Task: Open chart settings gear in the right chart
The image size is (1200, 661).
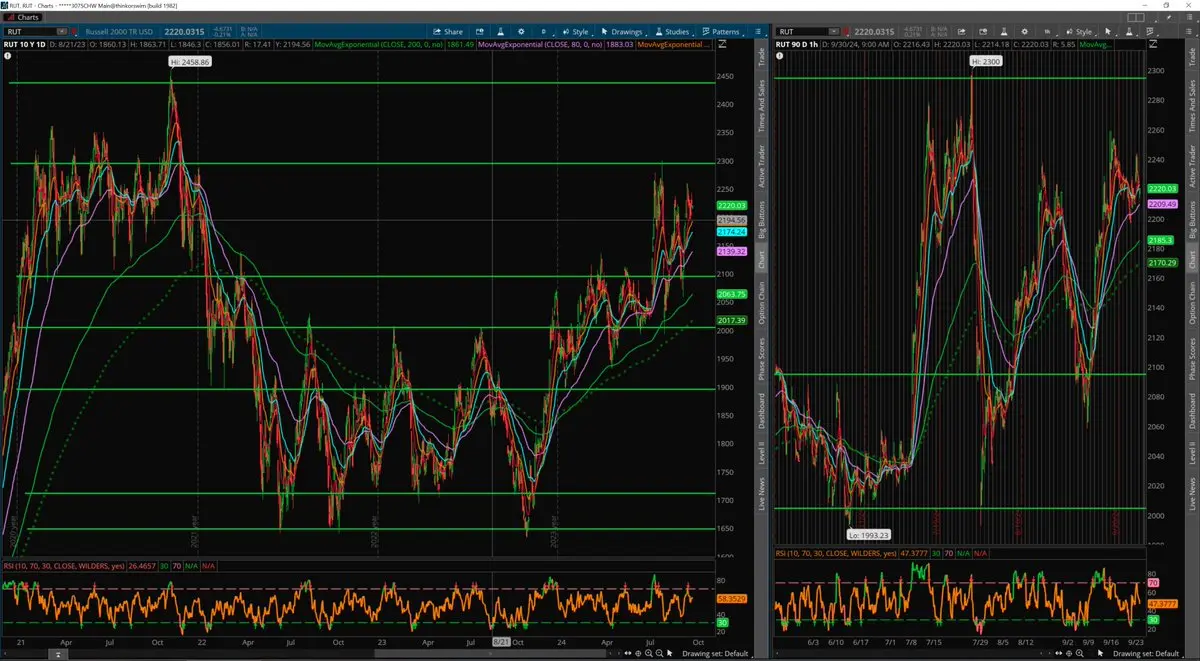Action: click(1024, 32)
